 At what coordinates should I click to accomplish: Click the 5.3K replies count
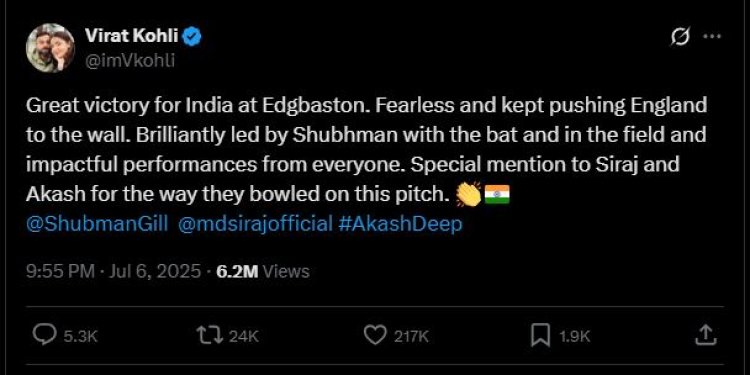point(80,336)
